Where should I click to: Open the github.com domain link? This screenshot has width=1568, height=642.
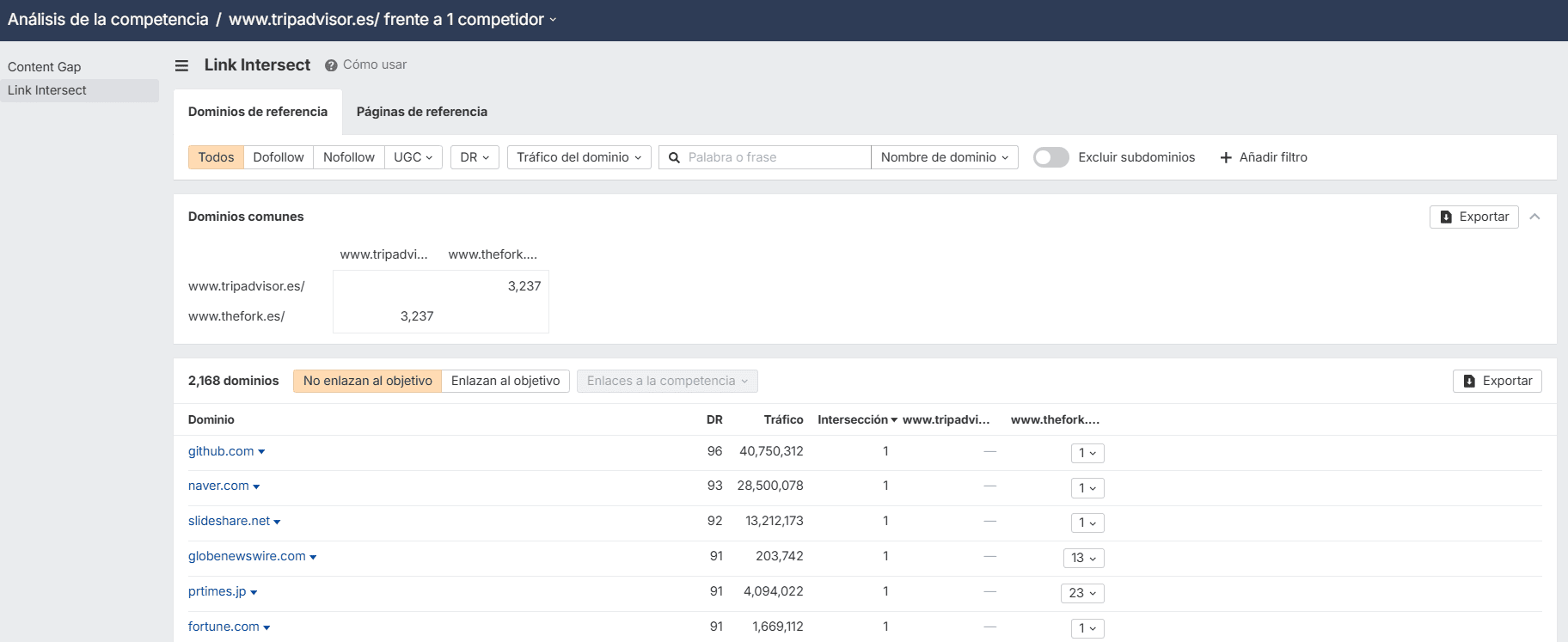[x=221, y=451]
